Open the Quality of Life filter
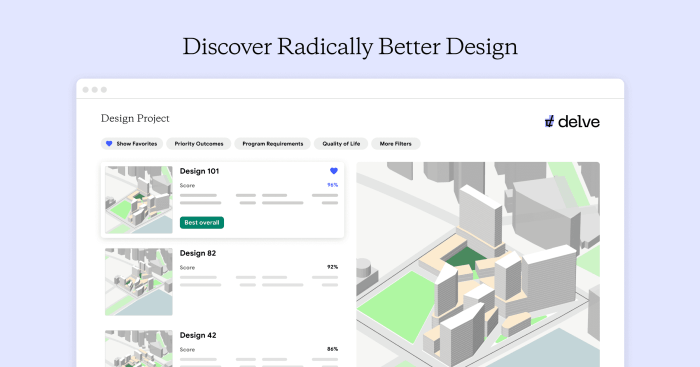 pyautogui.click(x=341, y=144)
